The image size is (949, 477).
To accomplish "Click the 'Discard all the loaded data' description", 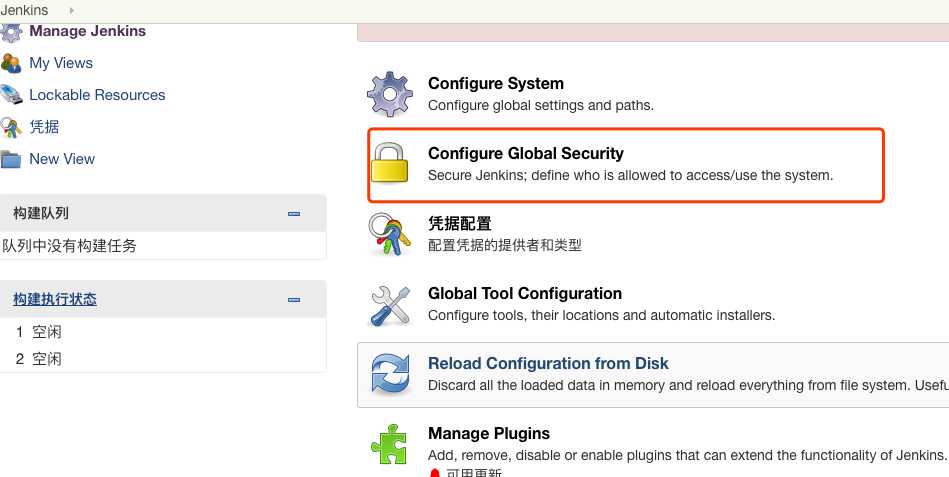I will pos(688,386).
